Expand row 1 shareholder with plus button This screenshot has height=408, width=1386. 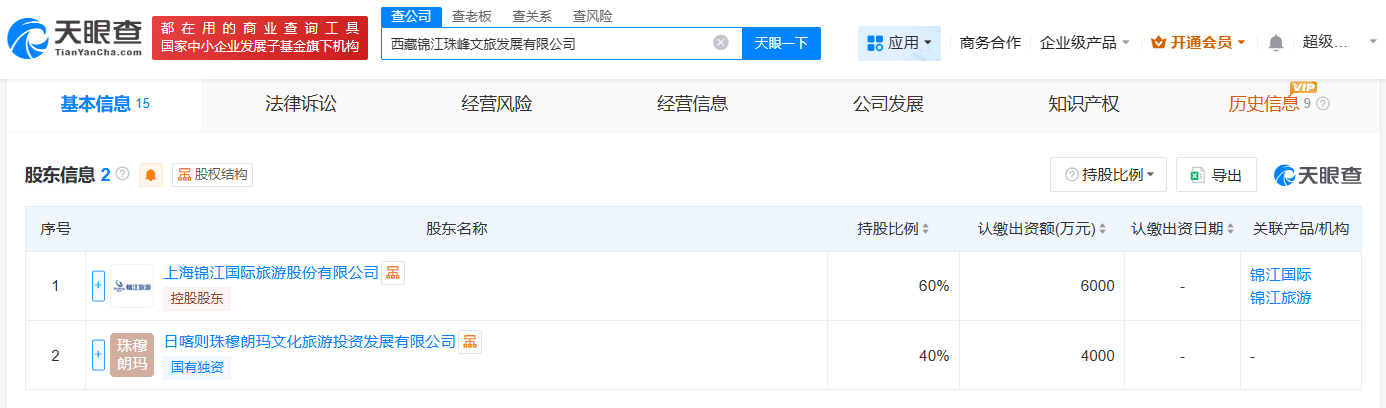coord(98,286)
